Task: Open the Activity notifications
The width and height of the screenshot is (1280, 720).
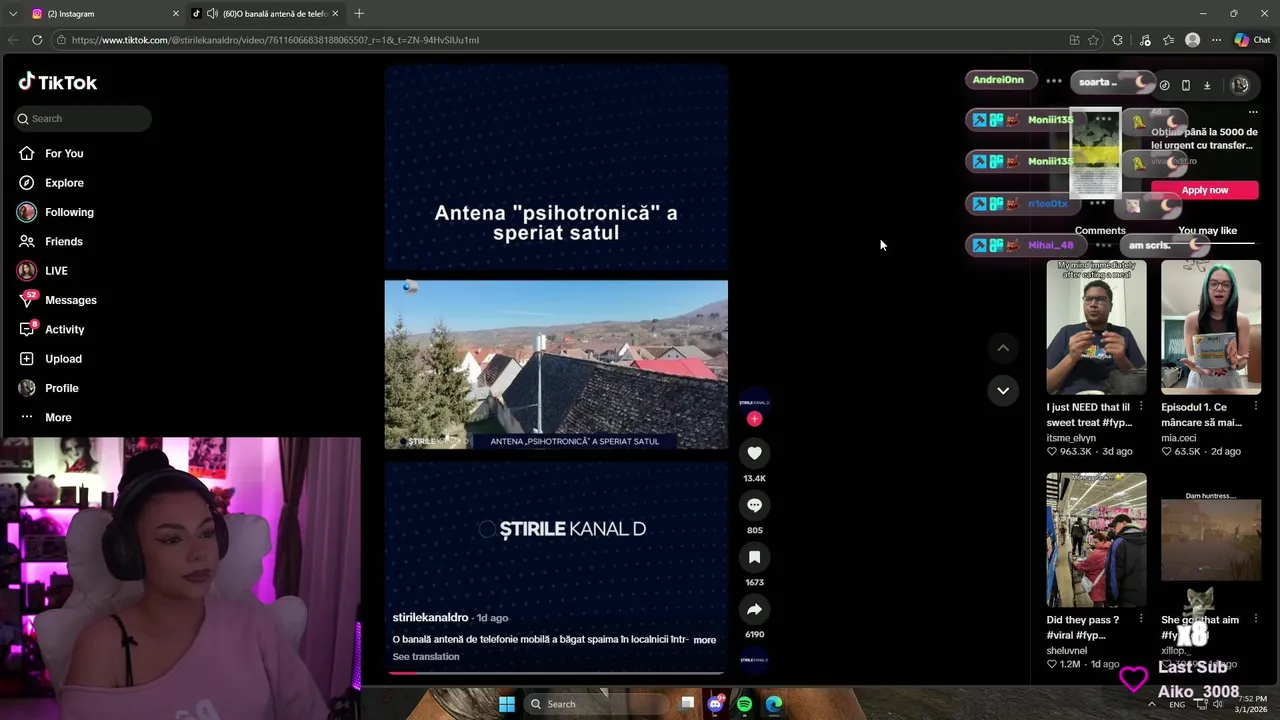Action: 64,329
